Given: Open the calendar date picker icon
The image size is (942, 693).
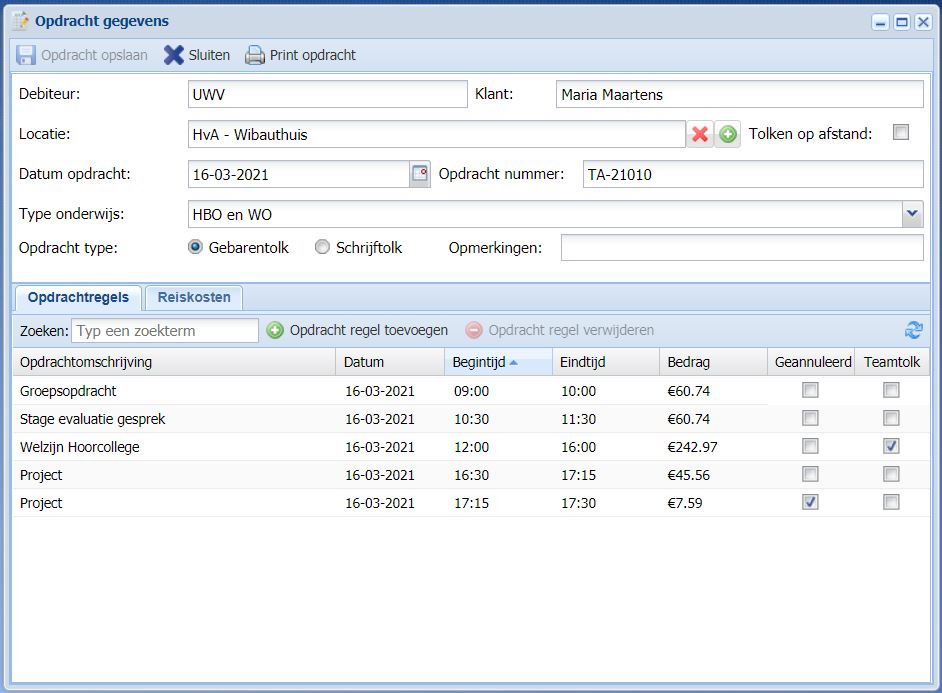Looking at the screenshot, I should (420, 174).
